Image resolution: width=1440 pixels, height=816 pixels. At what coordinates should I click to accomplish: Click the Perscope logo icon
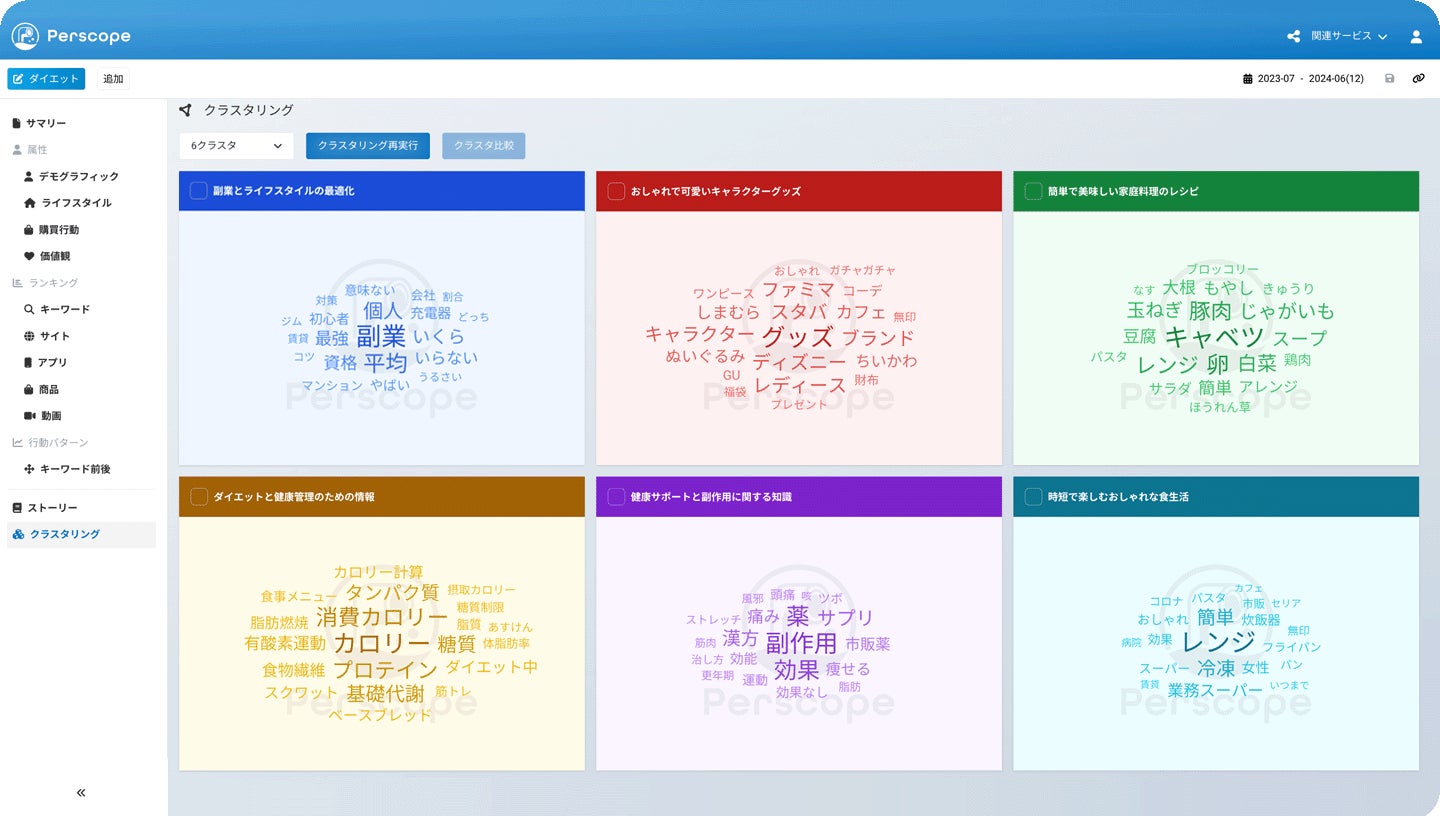coord(25,37)
